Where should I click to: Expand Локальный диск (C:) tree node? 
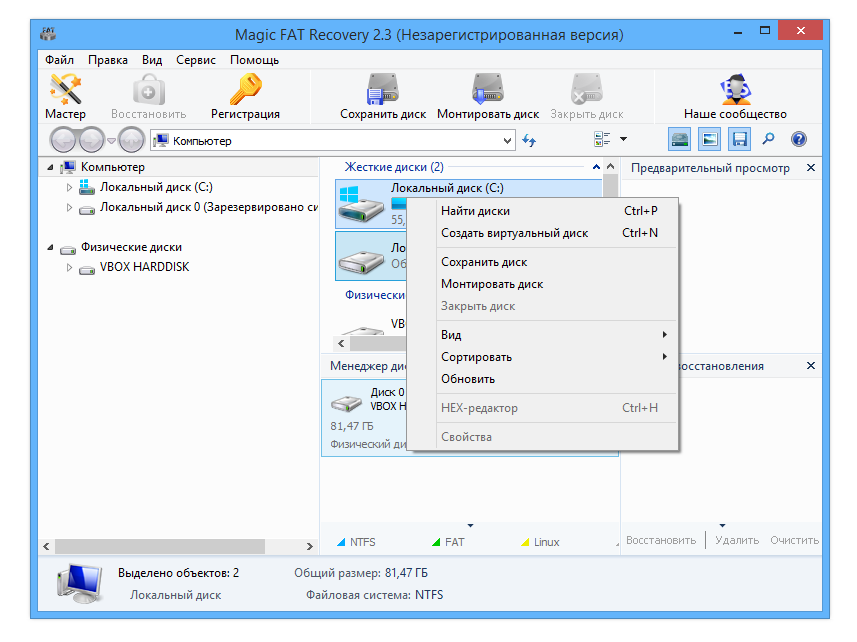[69, 187]
